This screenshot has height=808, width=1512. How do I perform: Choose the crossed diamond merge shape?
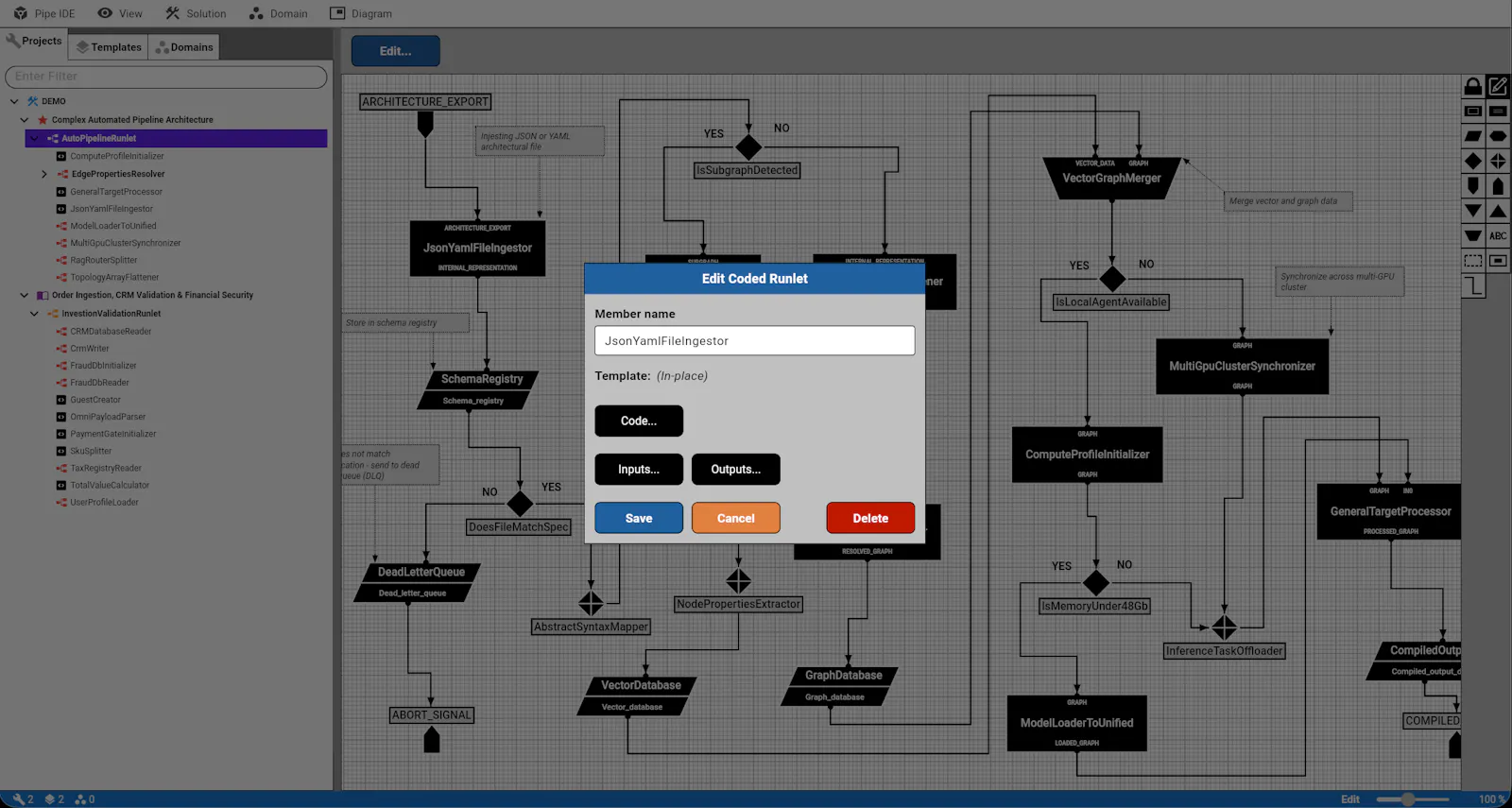click(1498, 161)
